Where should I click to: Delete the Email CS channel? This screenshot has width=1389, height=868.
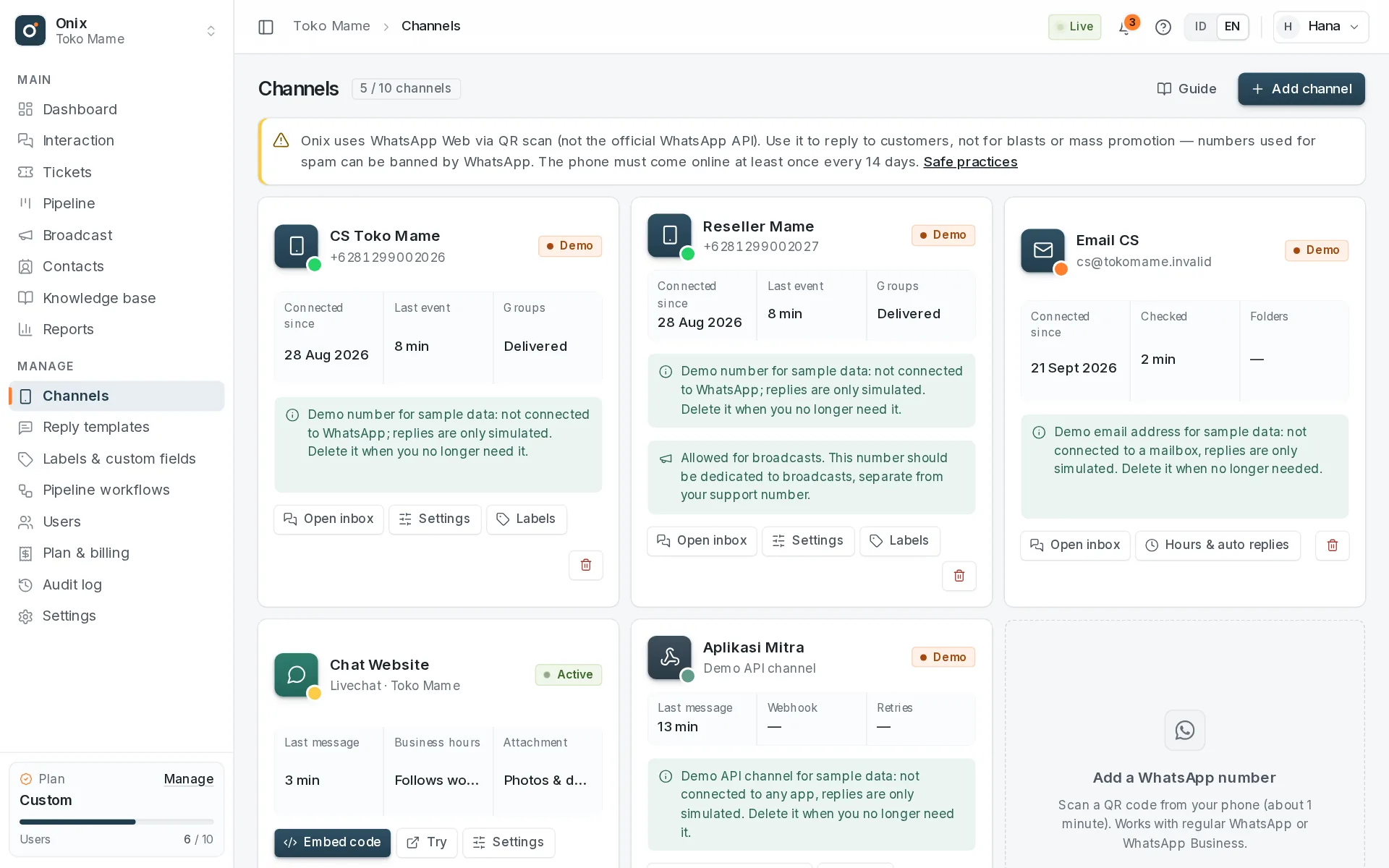pyautogui.click(x=1332, y=545)
